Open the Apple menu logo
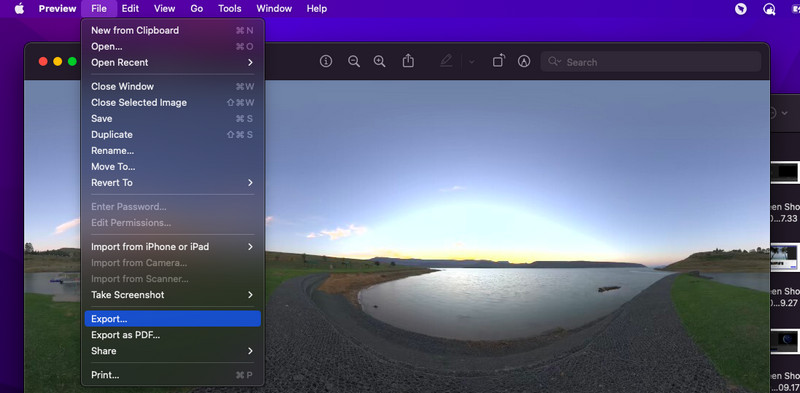This screenshot has width=800, height=393. coord(19,9)
